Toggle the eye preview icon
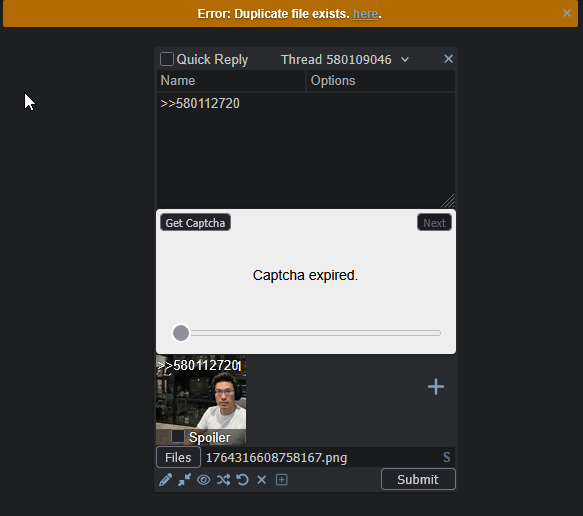Screen dimensions: 583x516 203,480
